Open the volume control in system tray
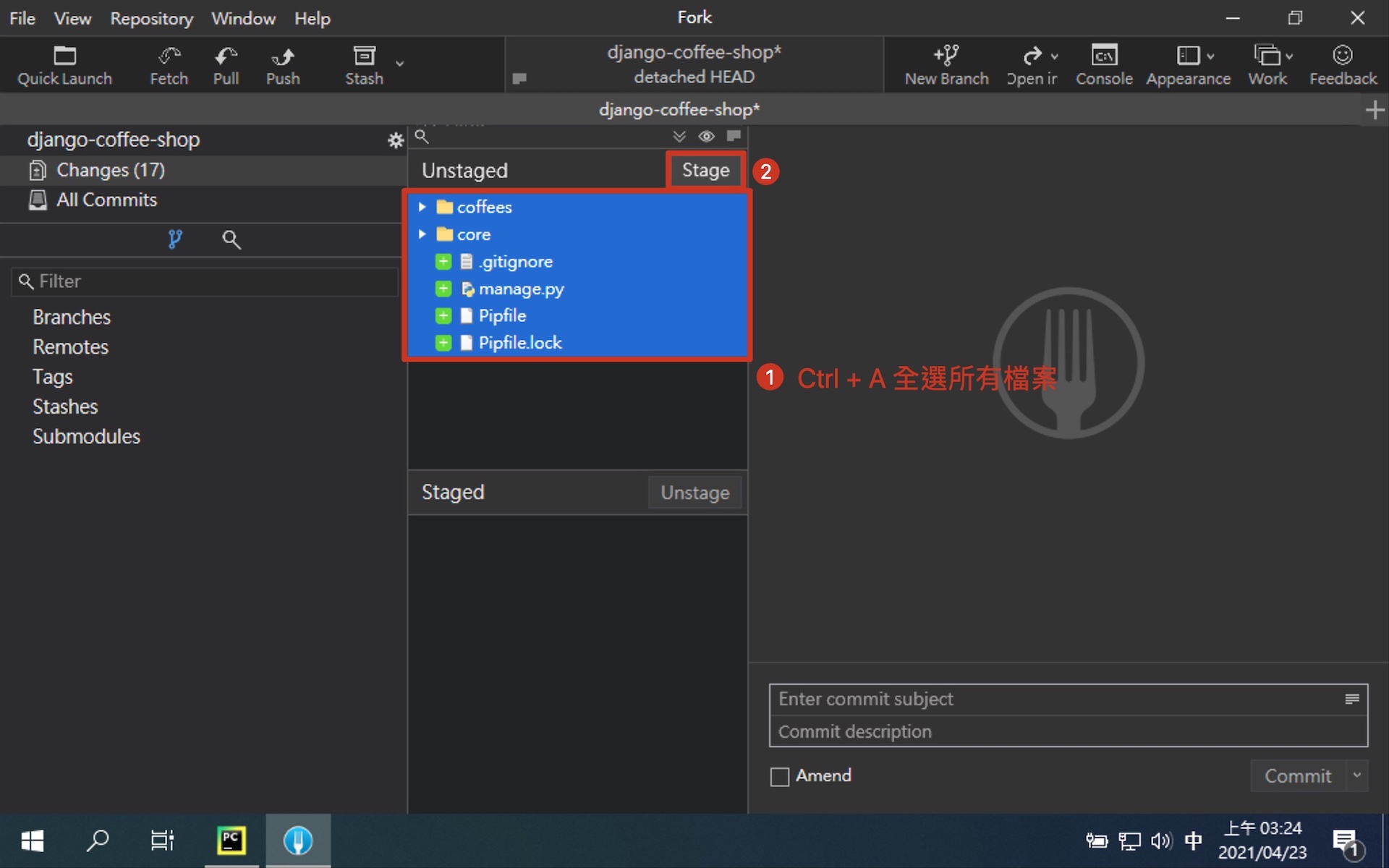The image size is (1389, 868). [1160, 841]
